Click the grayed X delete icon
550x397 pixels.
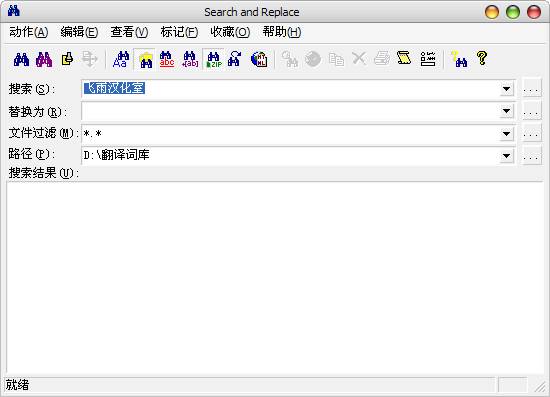coord(359,59)
